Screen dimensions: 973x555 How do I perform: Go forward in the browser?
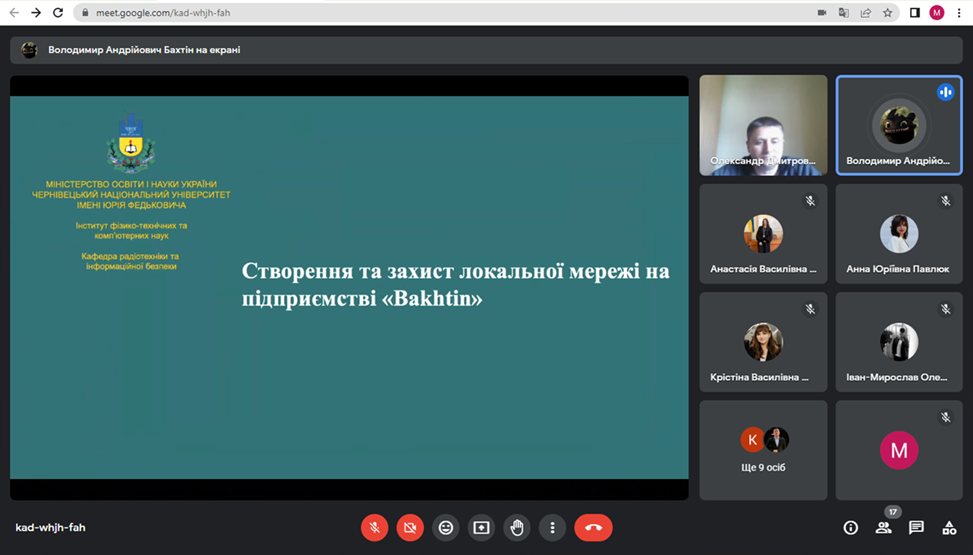[x=36, y=12]
